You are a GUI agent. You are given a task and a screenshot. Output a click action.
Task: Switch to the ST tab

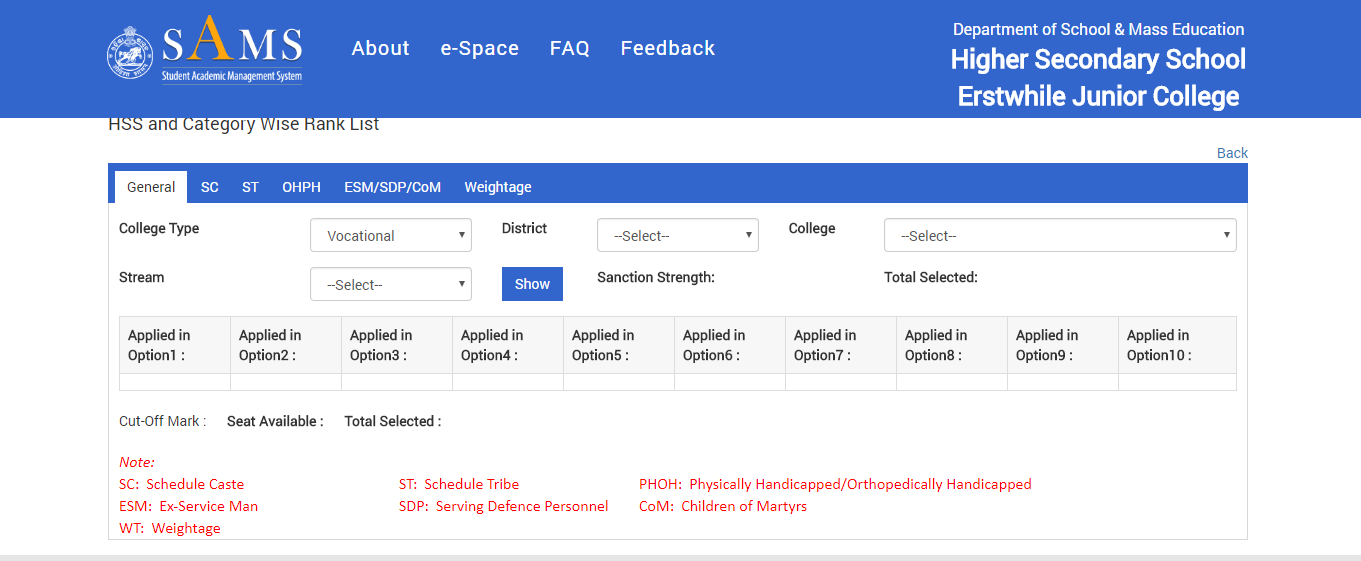click(250, 187)
